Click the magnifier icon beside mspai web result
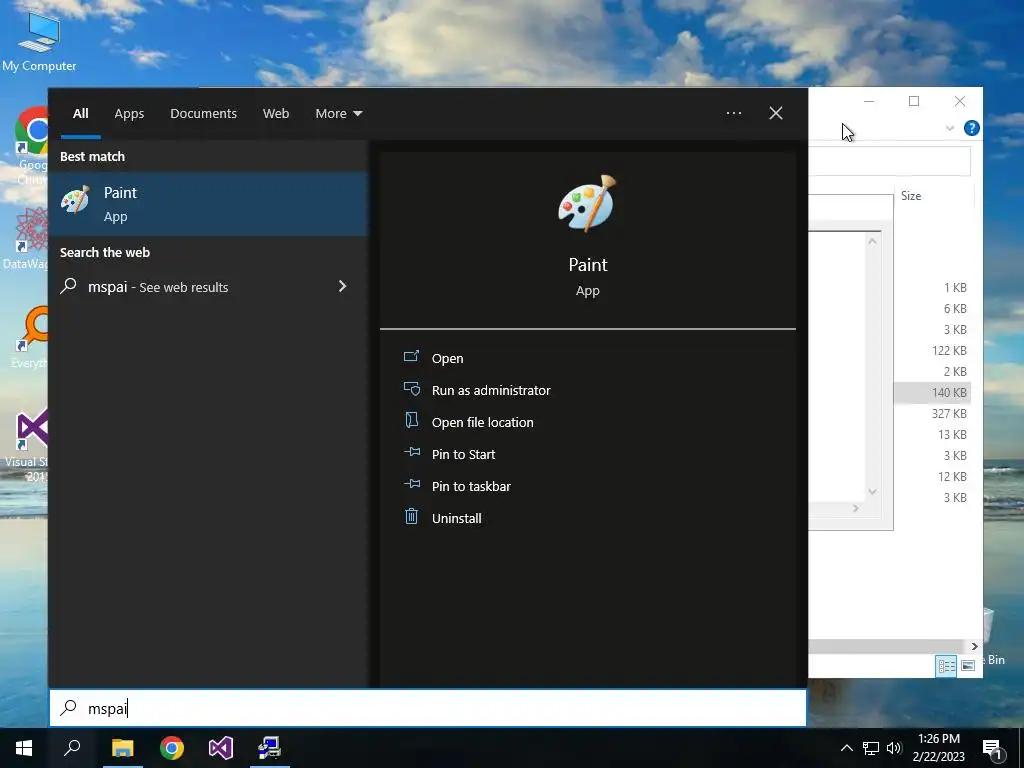1024x768 pixels. tap(69, 286)
